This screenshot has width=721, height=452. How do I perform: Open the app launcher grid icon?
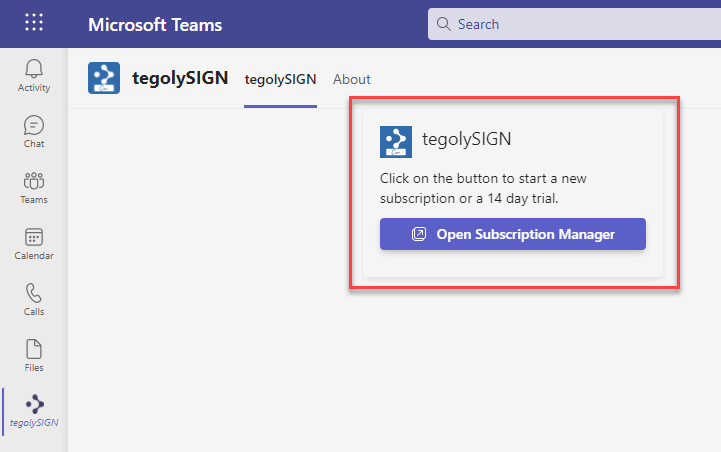(x=34, y=23)
